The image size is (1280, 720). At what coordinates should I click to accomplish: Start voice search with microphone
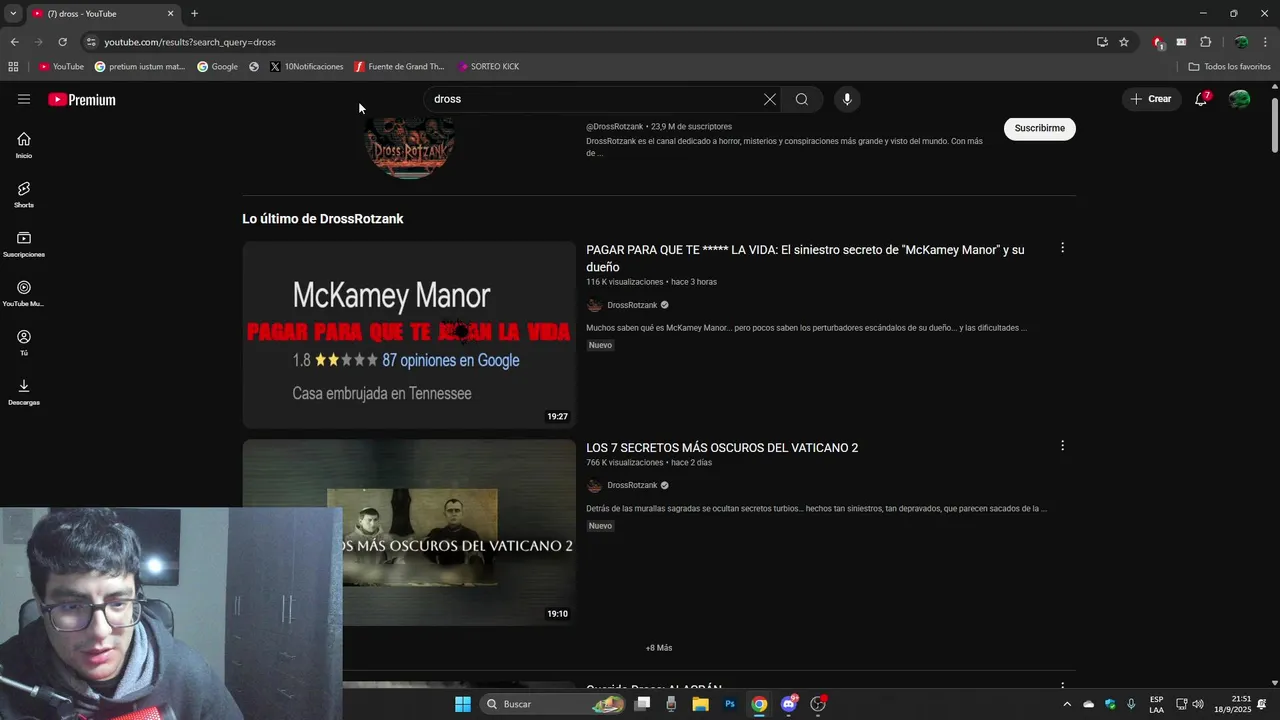(847, 99)
